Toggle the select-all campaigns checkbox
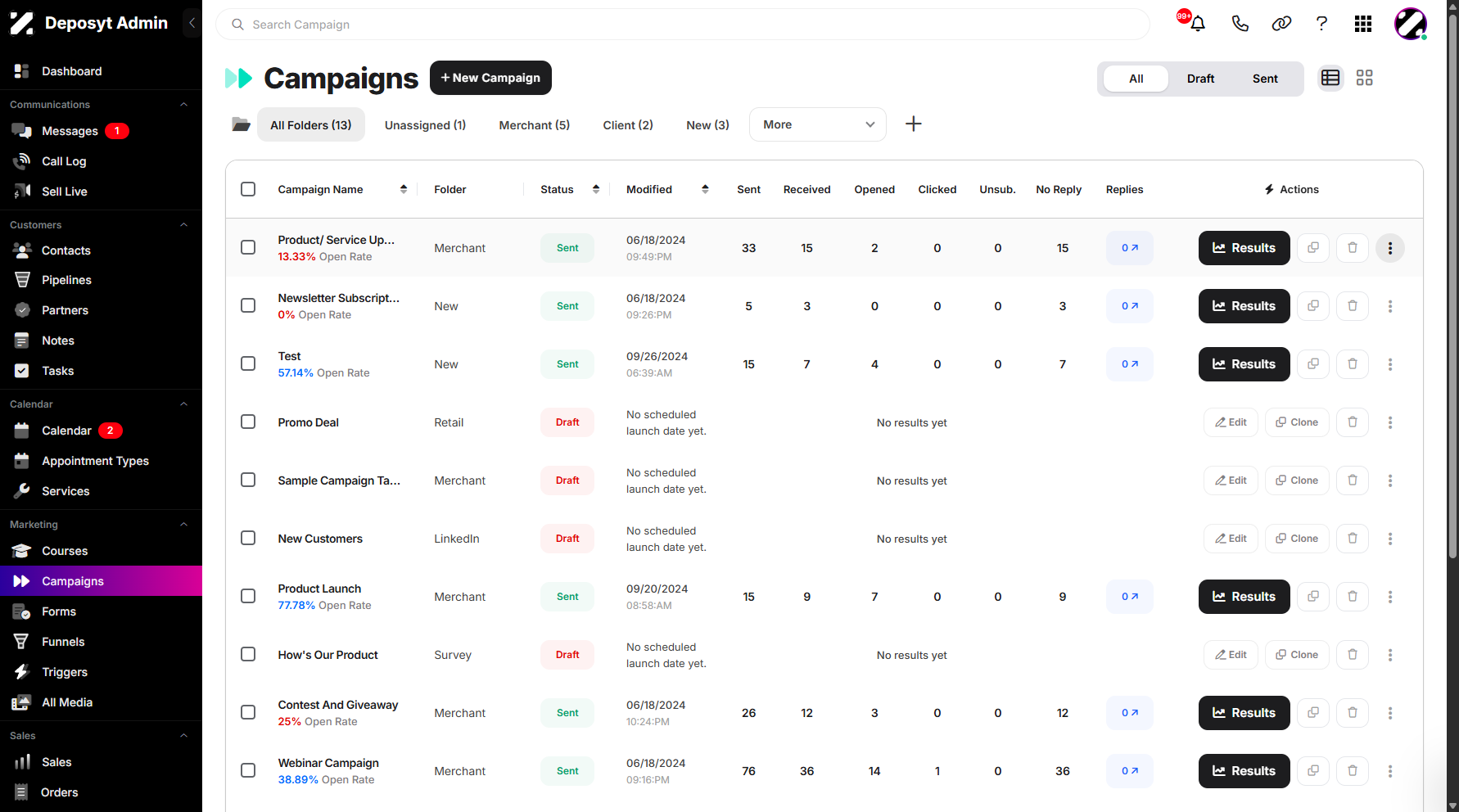1459x812 pixels. [248, 189]
